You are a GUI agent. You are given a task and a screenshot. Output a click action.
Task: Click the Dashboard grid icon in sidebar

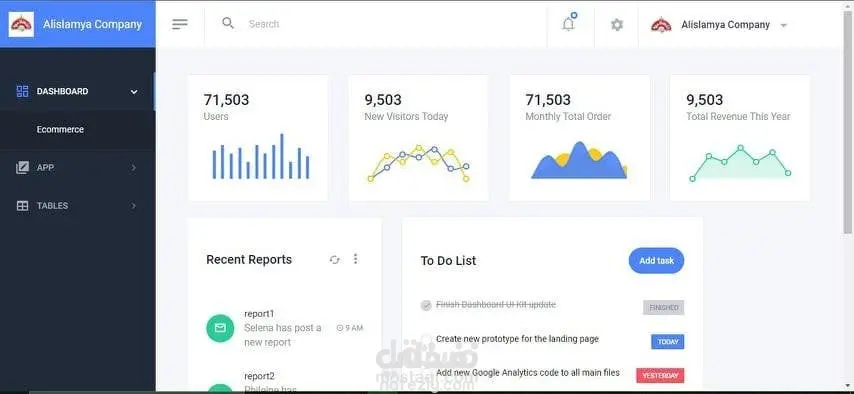pos(22,91)
